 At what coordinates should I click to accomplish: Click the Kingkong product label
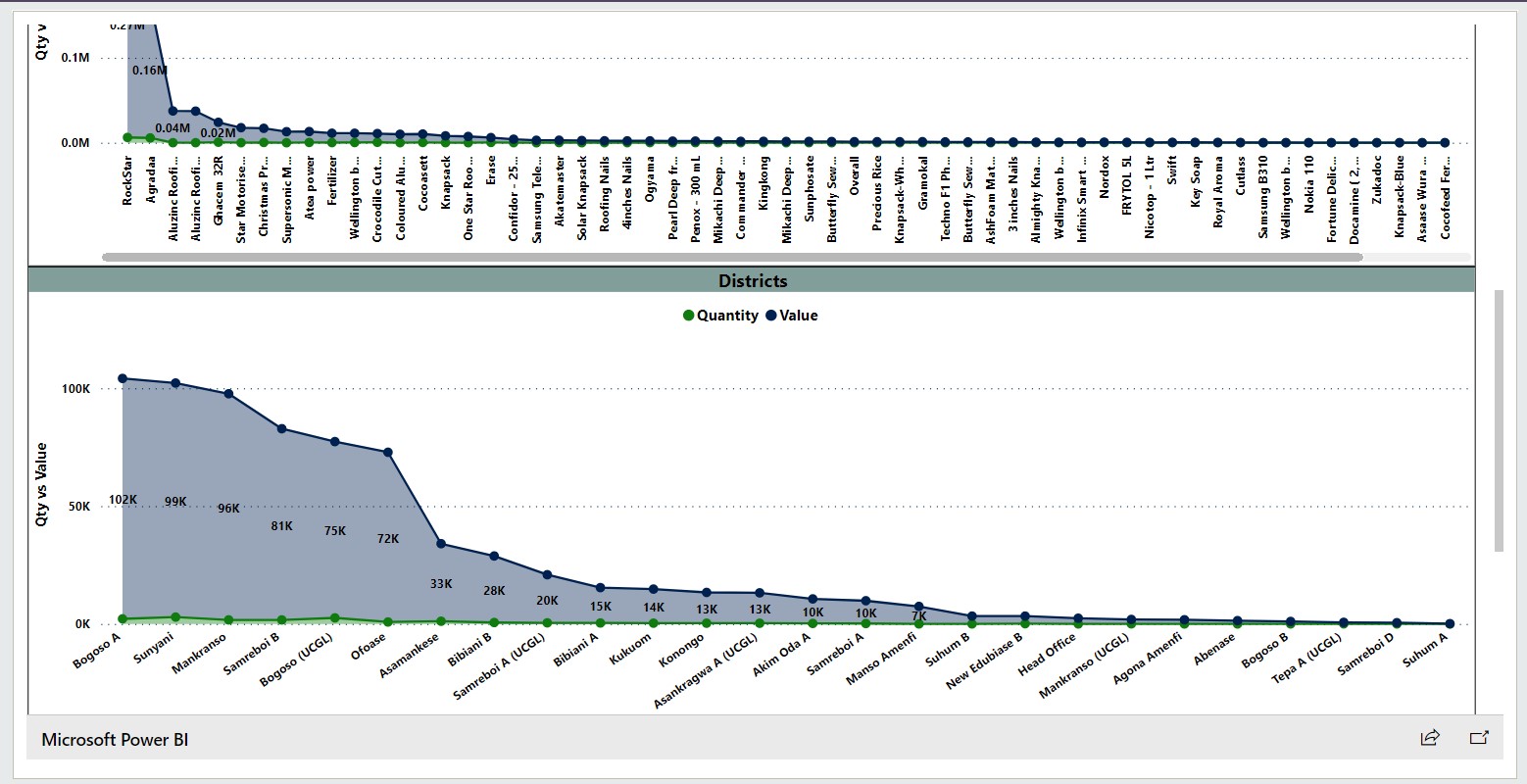coord(764,181)
